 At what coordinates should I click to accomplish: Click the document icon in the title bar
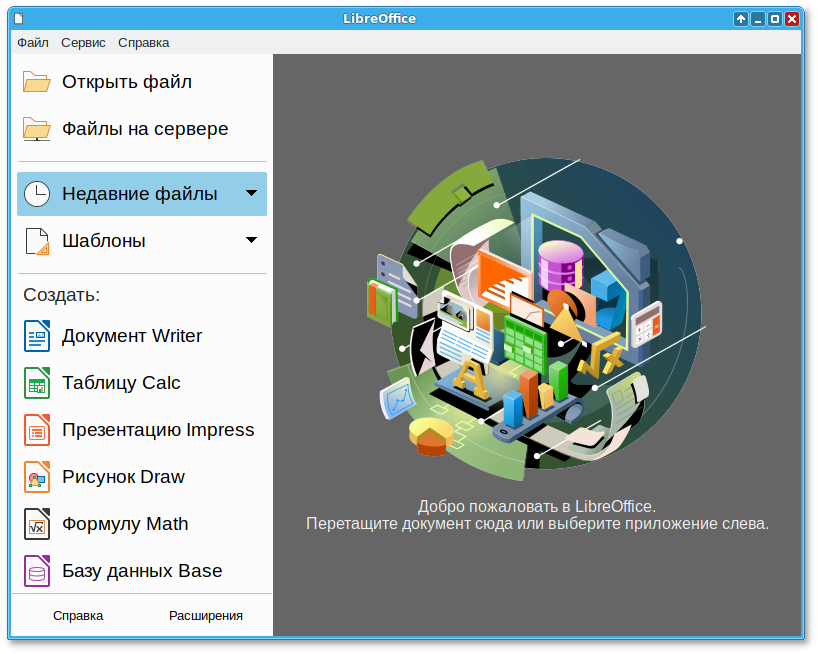click(x=19, y=19)
